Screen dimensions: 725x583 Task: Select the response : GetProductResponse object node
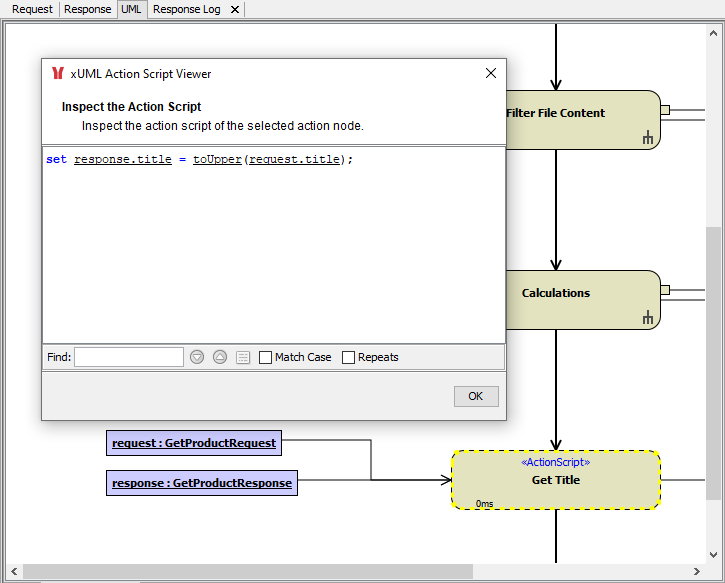coord(202,483)
